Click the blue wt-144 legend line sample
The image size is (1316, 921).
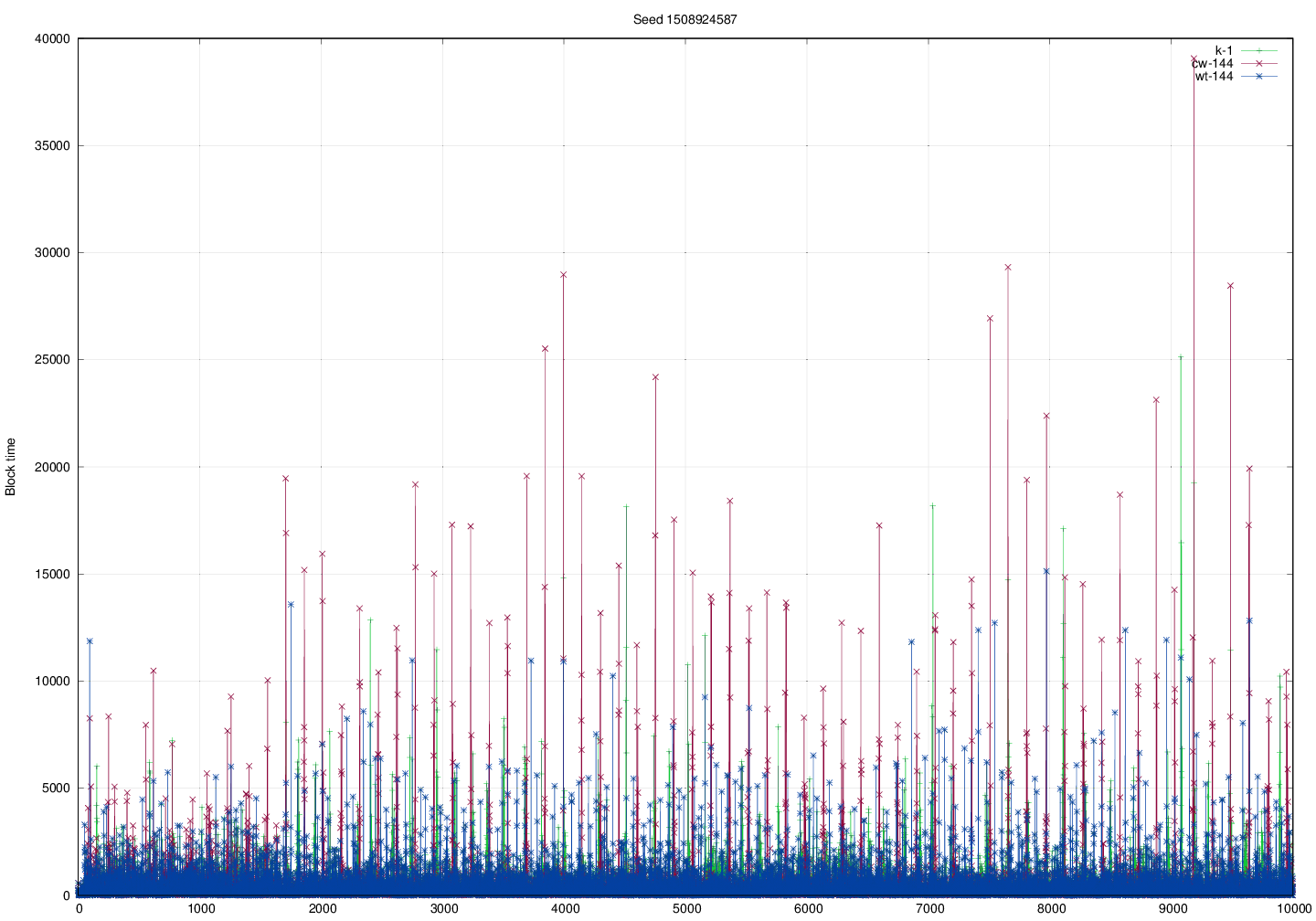1258,76
